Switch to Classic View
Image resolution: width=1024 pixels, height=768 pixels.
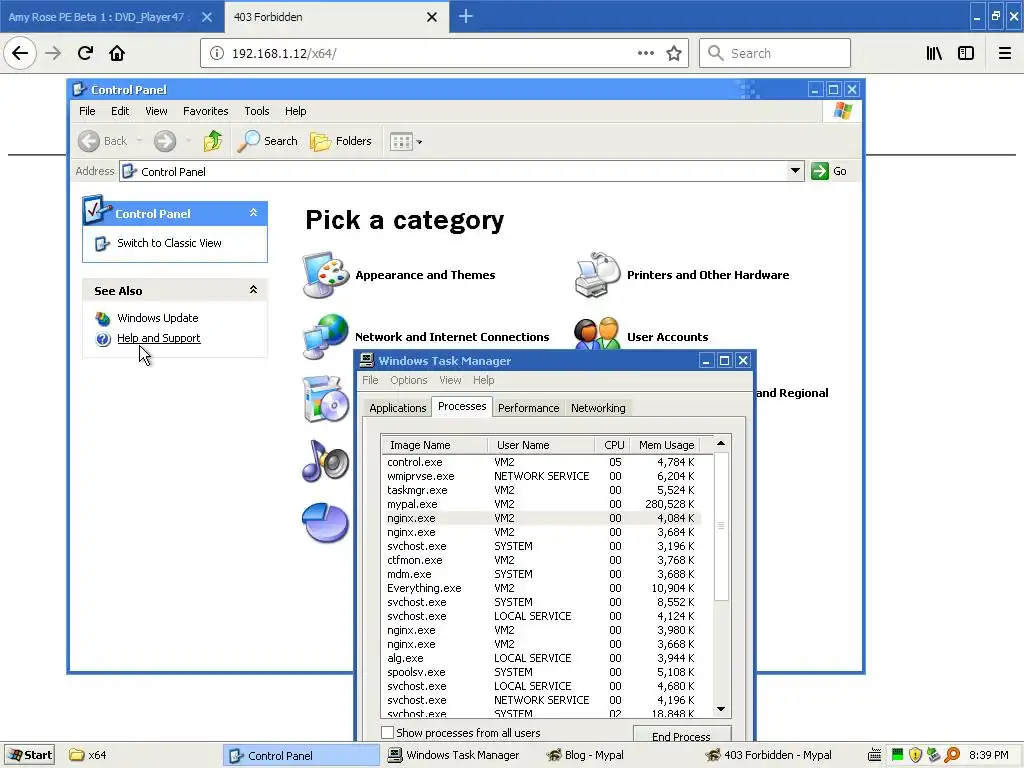click(x=169, y=243)
